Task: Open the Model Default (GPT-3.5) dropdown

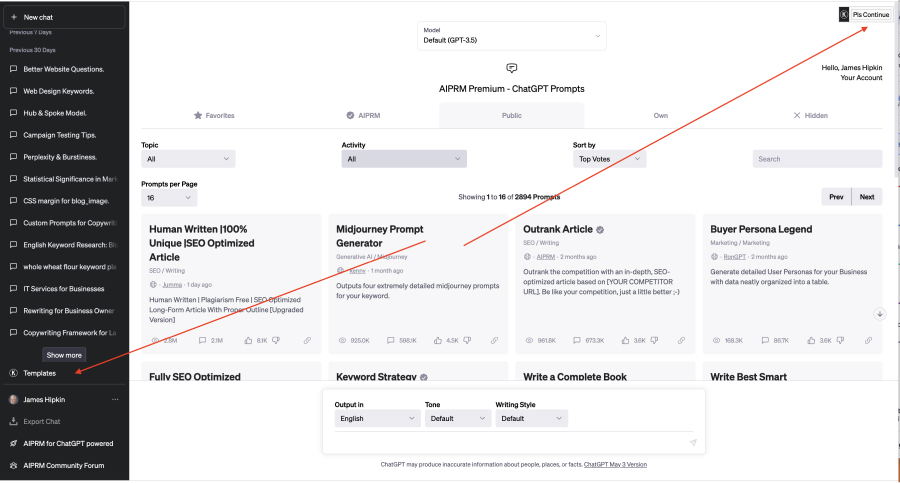Action: point(511,36)
